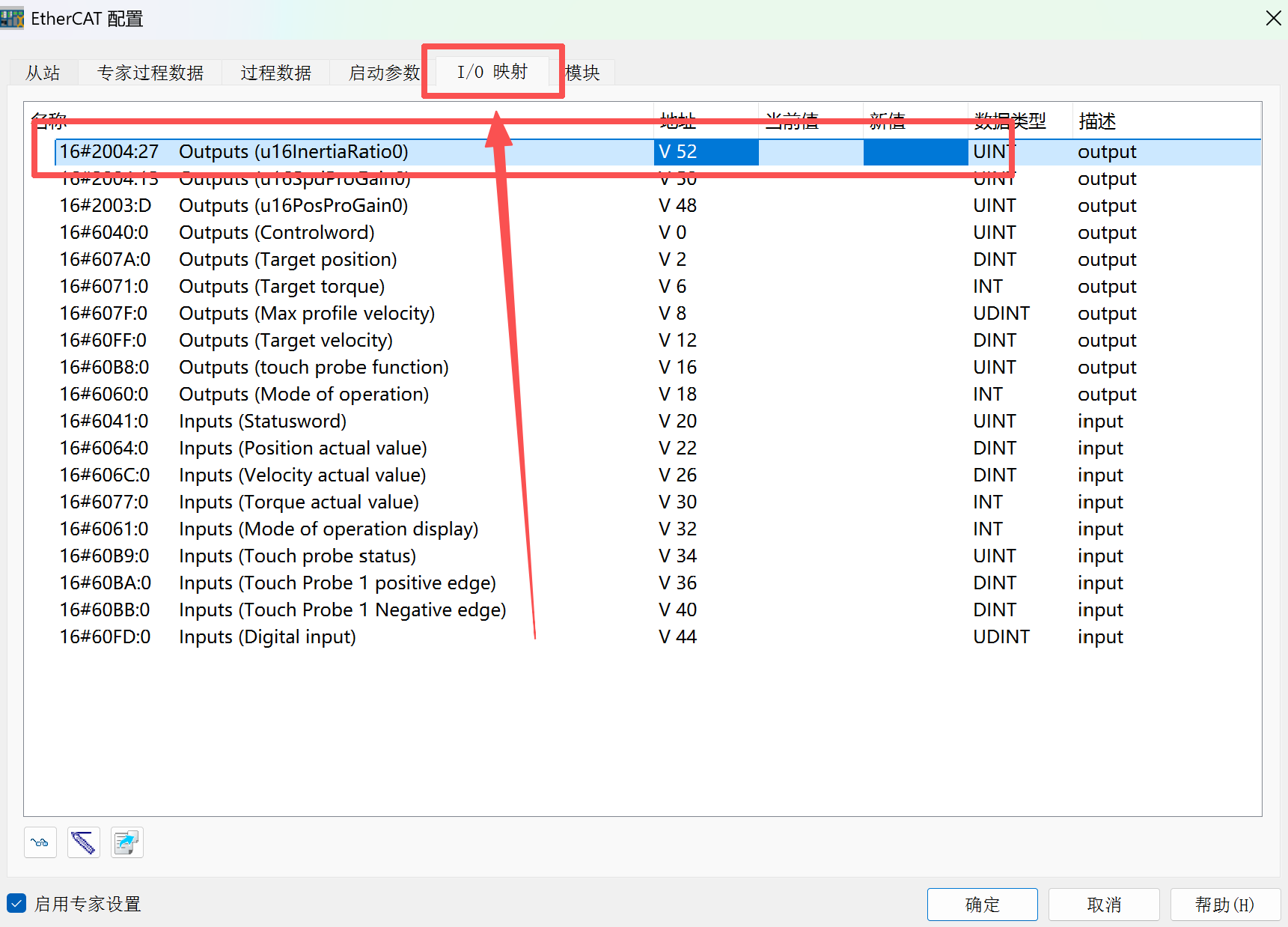Select row Outputs (Max profile velocity)
The width and height of the screenshot is (1288, 927).
point(657,314)
